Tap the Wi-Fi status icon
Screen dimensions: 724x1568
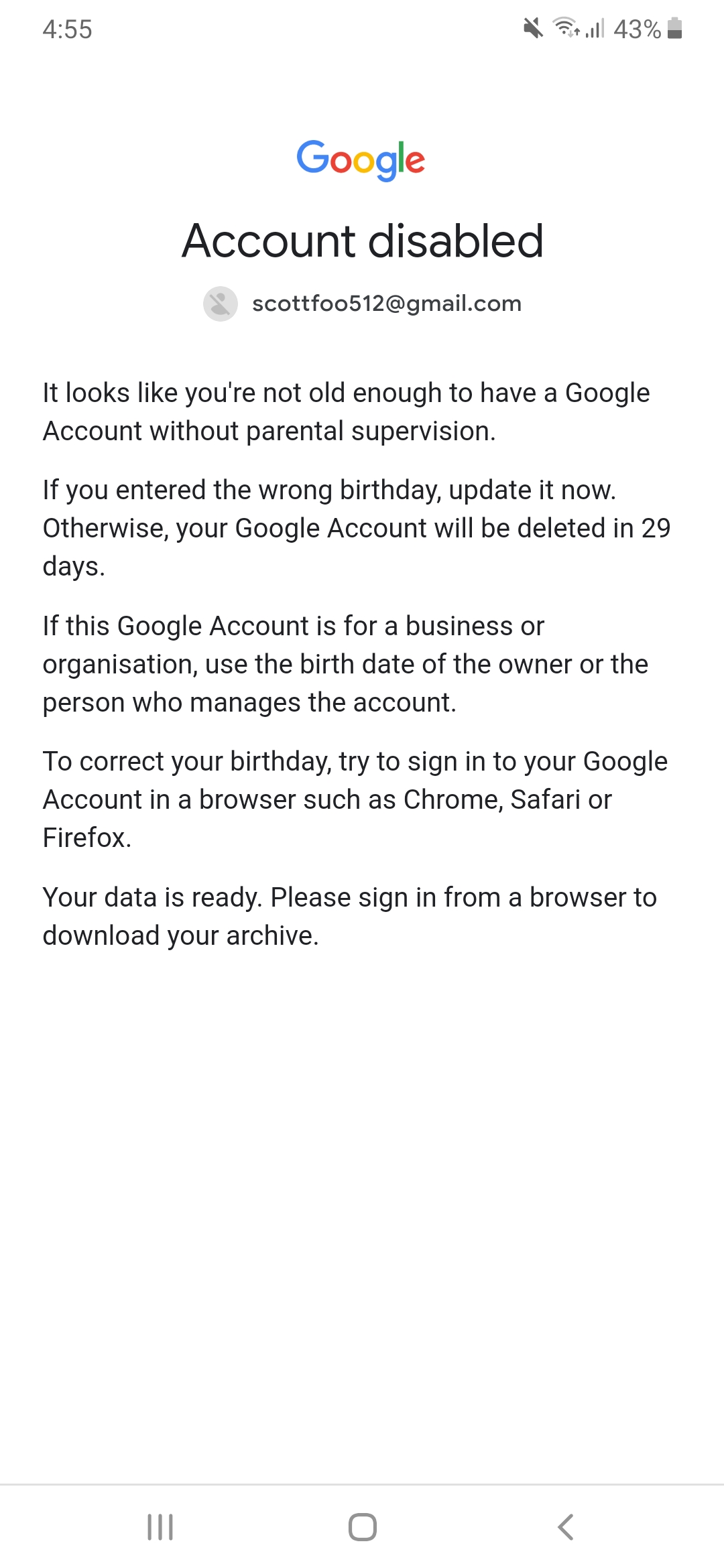(565, 27)
